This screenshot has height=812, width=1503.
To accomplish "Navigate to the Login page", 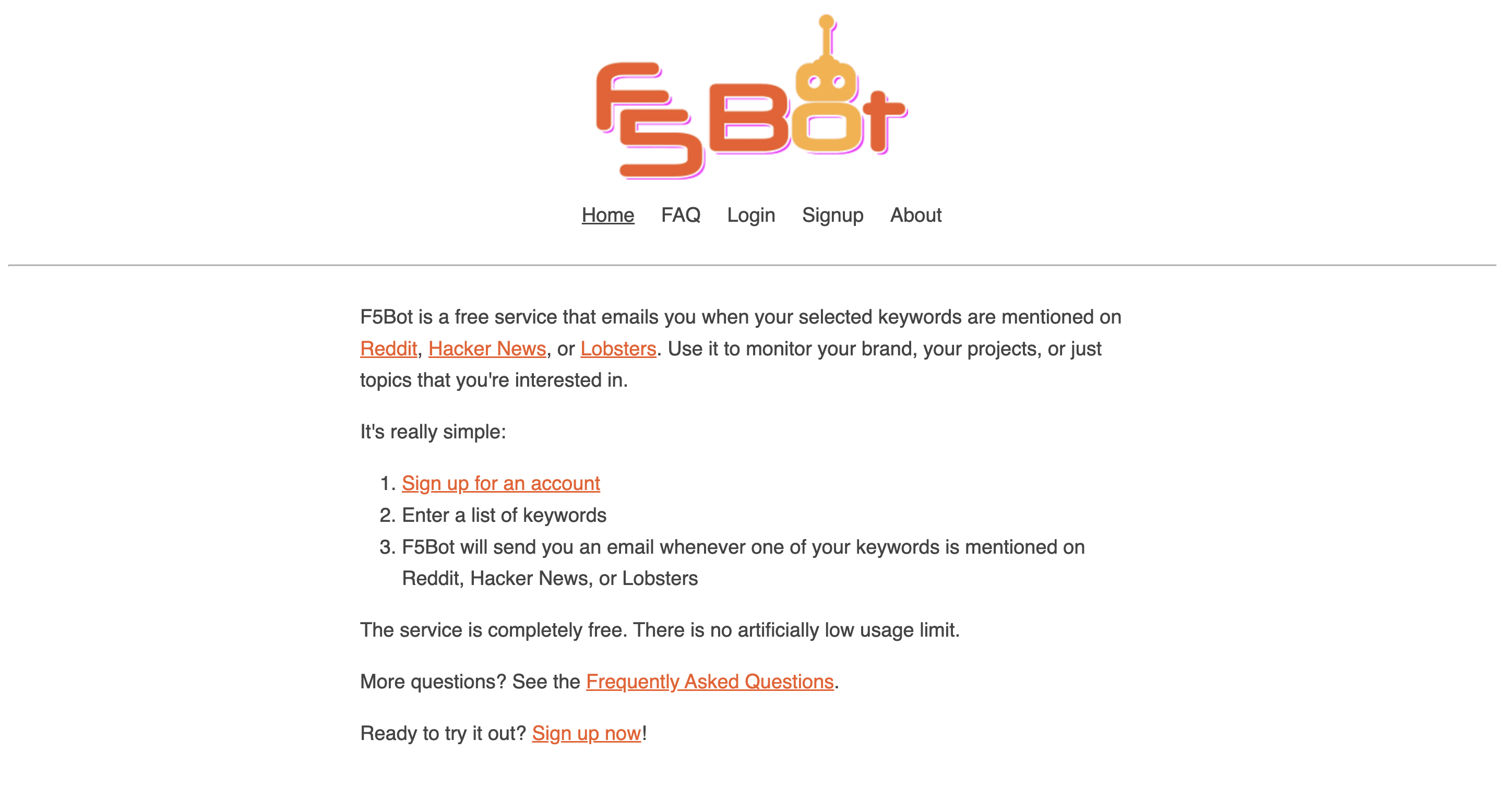I will [x=751, y=214].
